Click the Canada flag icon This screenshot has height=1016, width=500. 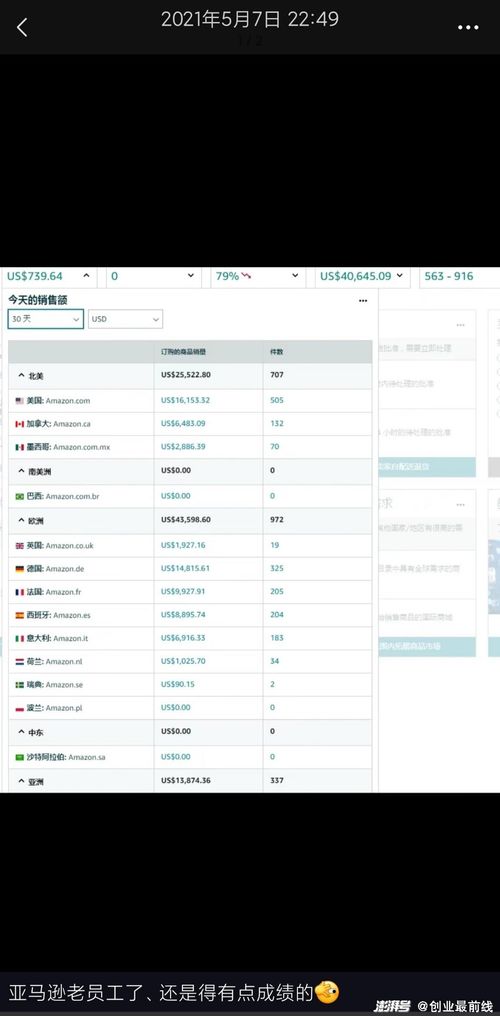(19, 424)
